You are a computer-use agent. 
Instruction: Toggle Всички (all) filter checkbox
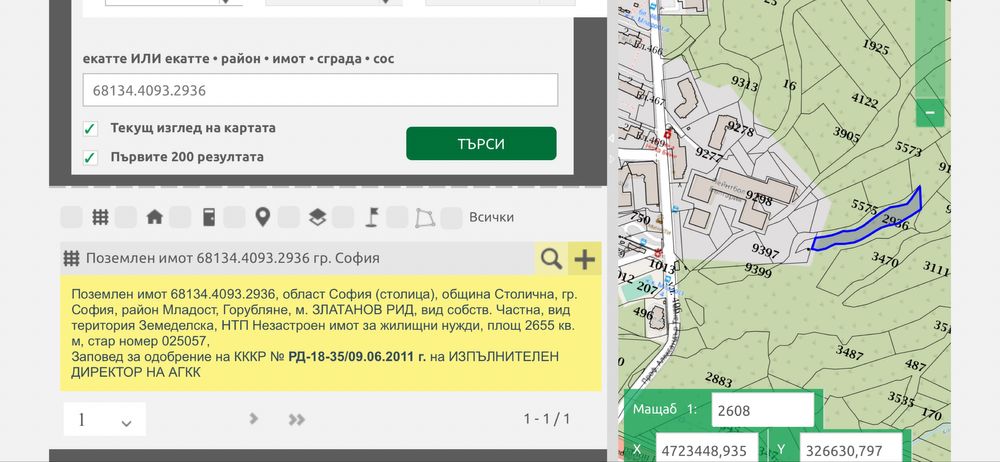click(x=452, y=217)
